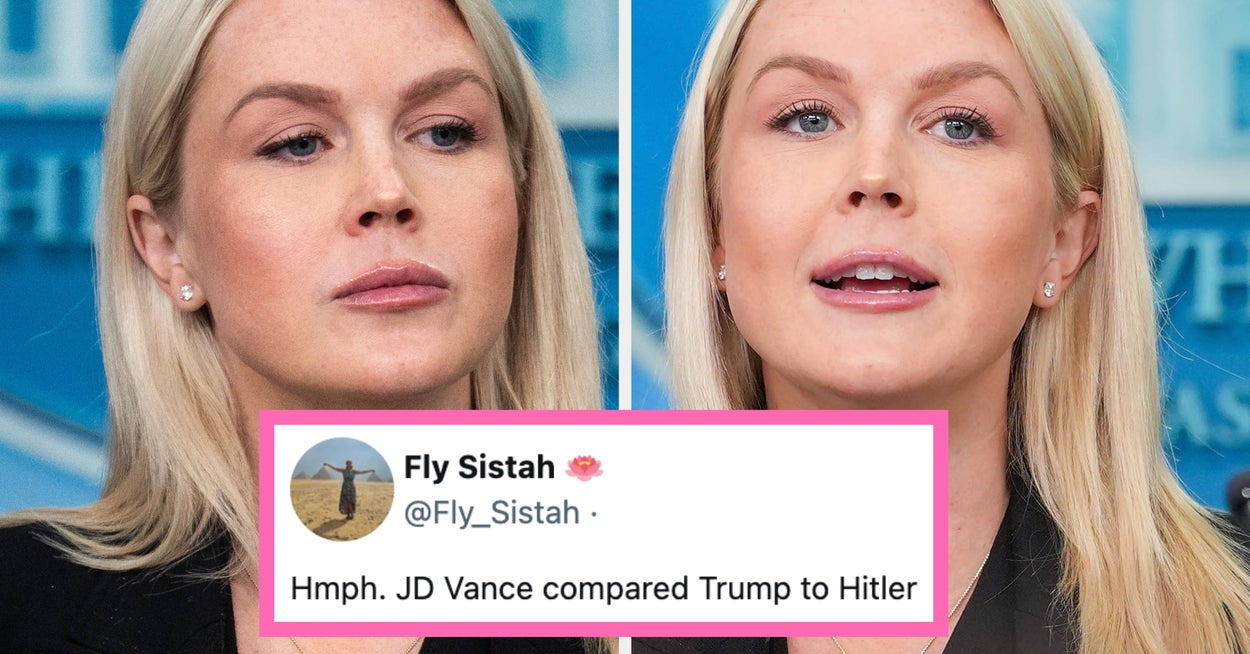Screen dimensions: 1250x654
Task: Open the Fly Sistah profile avatar
Action: tap(341, 489)
